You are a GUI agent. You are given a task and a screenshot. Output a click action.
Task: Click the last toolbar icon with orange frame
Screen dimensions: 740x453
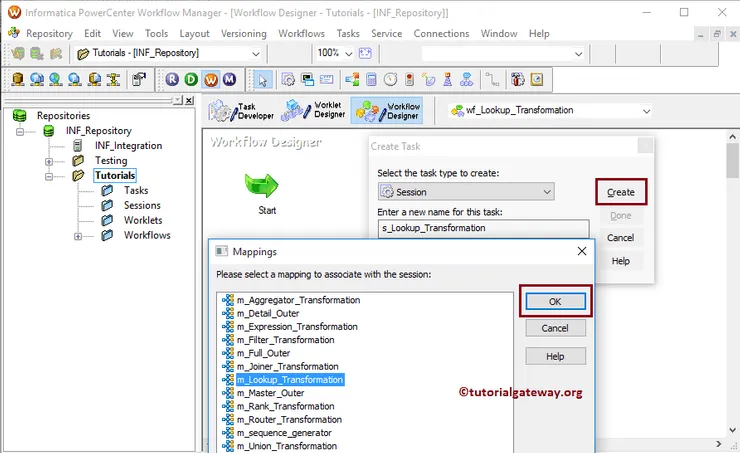(537, 79)
